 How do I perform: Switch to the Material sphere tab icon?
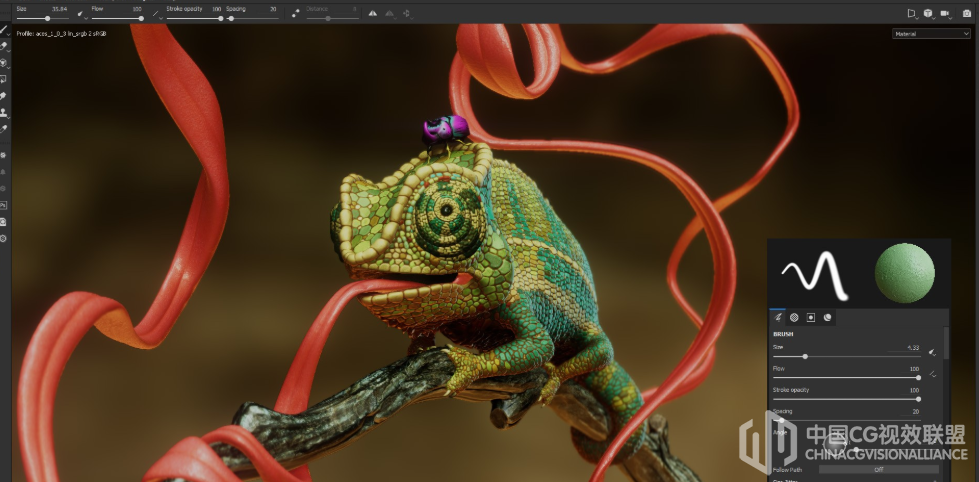[827, 317]
